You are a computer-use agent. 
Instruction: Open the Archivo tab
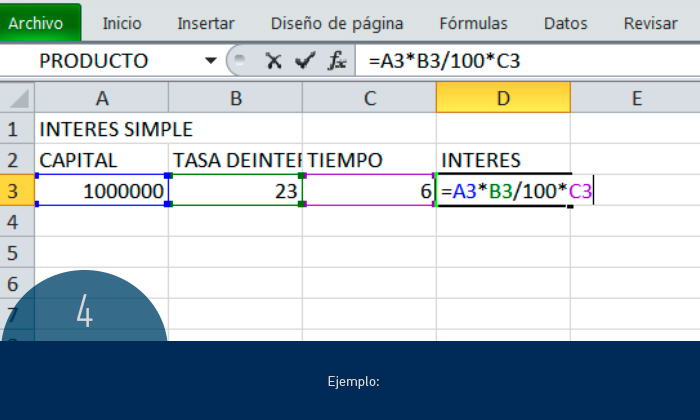click(x=36, y=22)
